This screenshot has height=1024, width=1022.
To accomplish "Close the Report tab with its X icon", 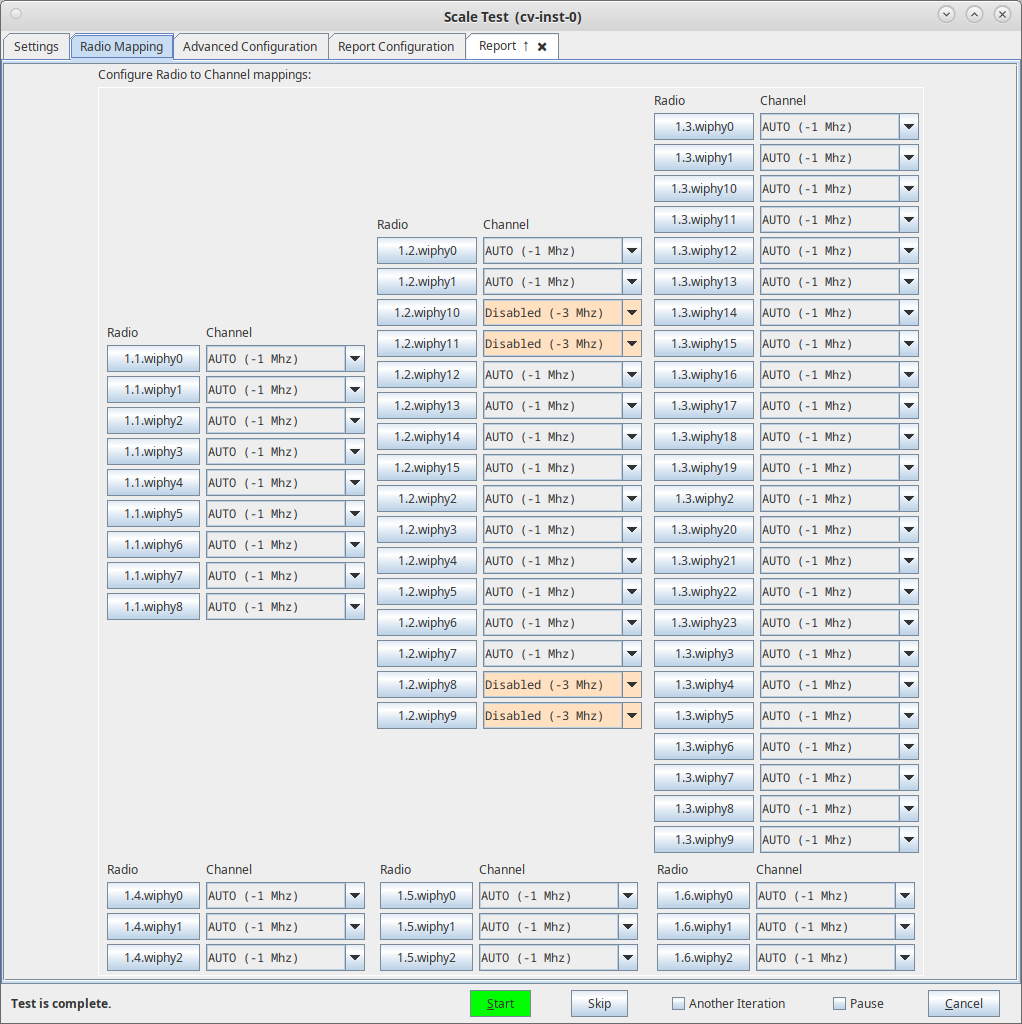I will 542,47.
